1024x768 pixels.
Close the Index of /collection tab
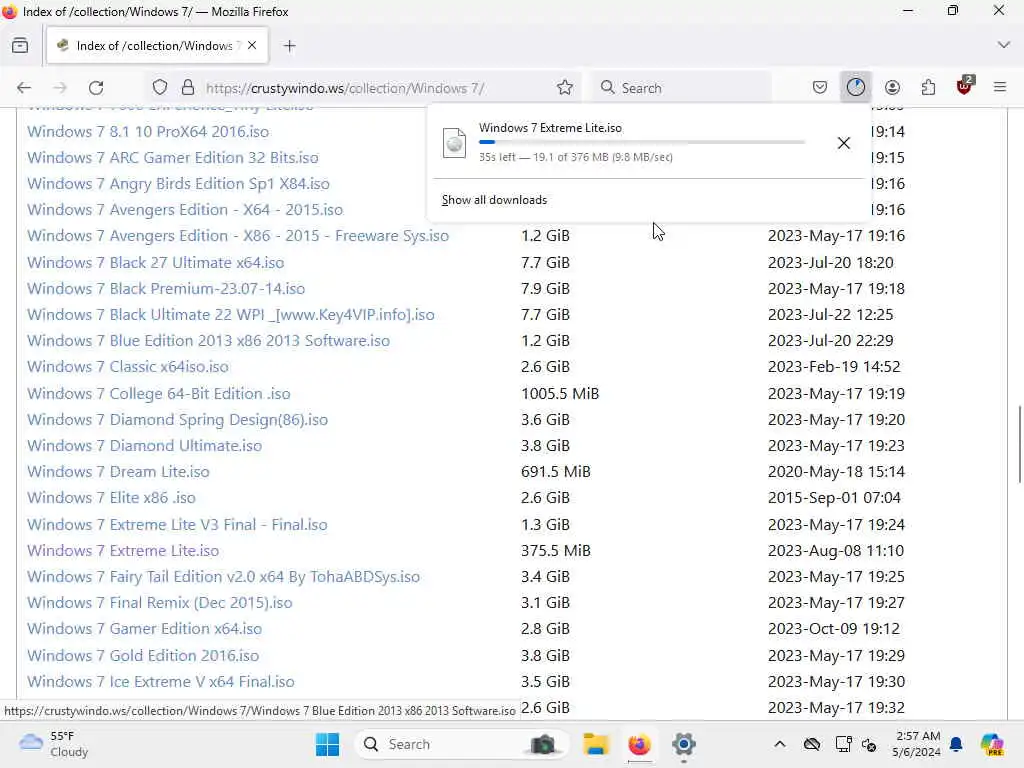252,45
